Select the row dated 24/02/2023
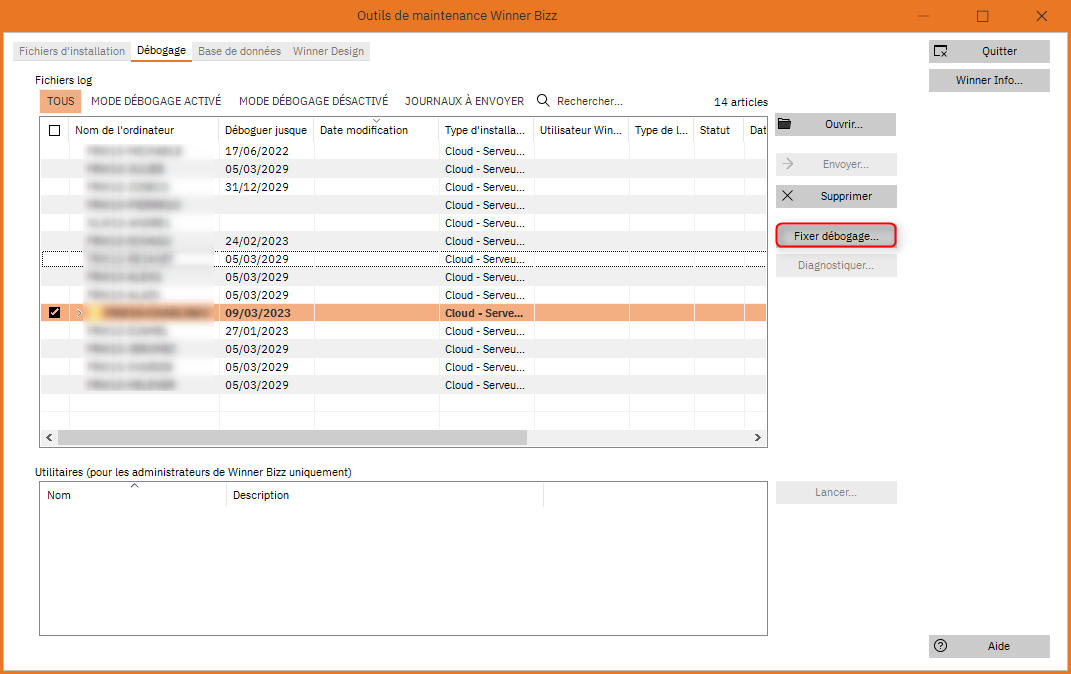Screen dimensions: 1071x674 click(403, 241)
